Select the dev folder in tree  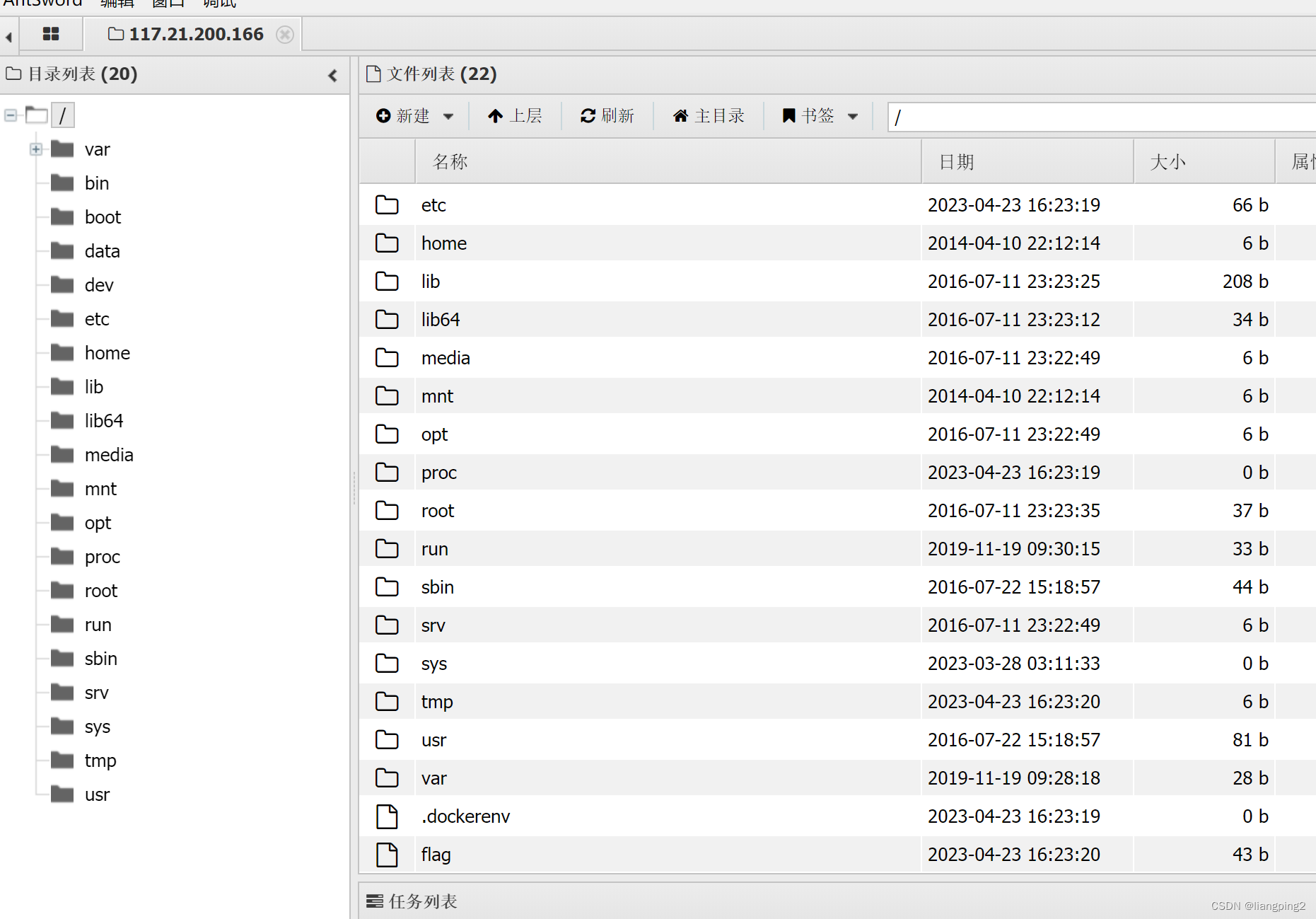point(99,285)
